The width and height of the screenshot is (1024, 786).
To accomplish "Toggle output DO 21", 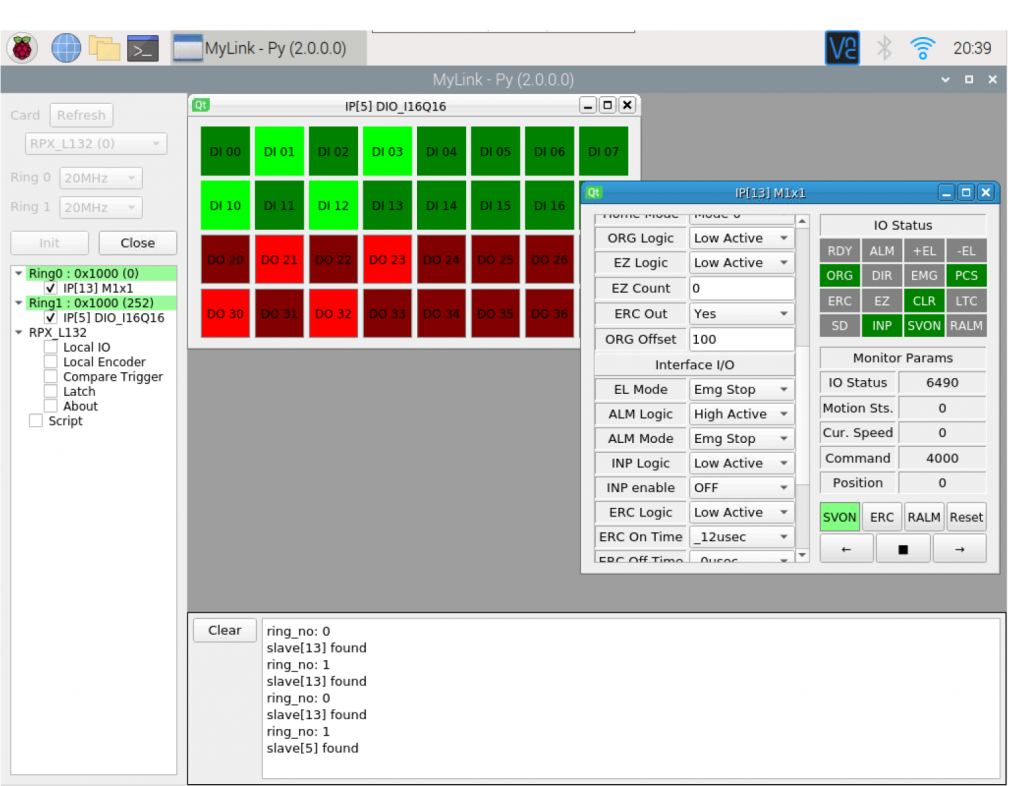I will (279, 260).
